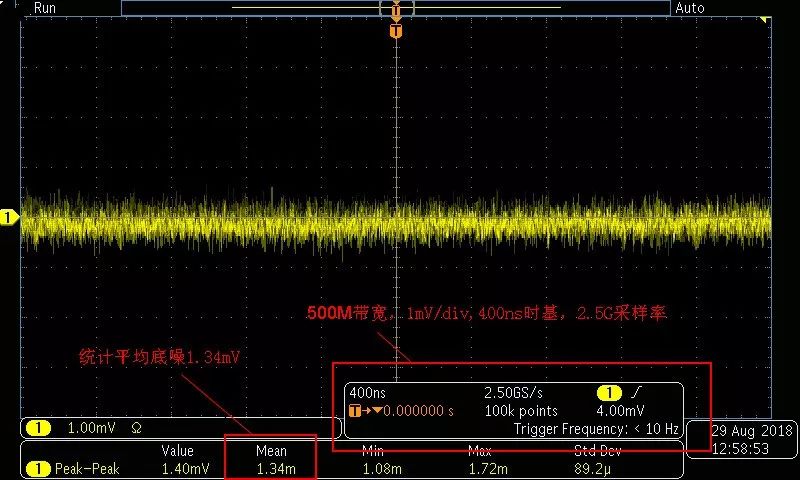Select the 400ns timebase readout
Screen dimensions: 800x480
point(368,393)
